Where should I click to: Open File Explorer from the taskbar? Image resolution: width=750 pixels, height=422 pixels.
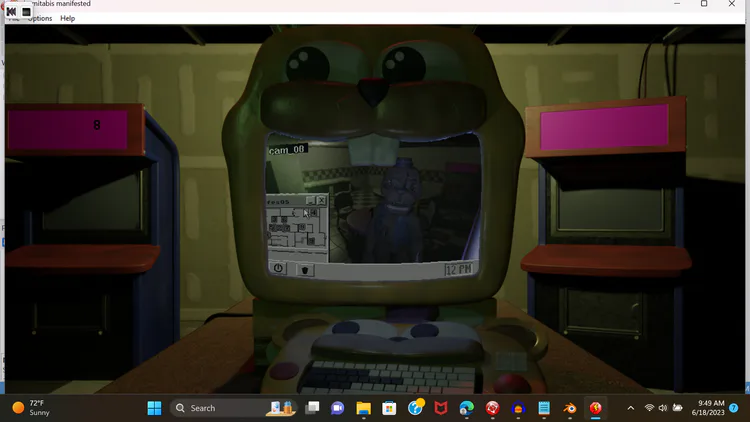[364, 408]
